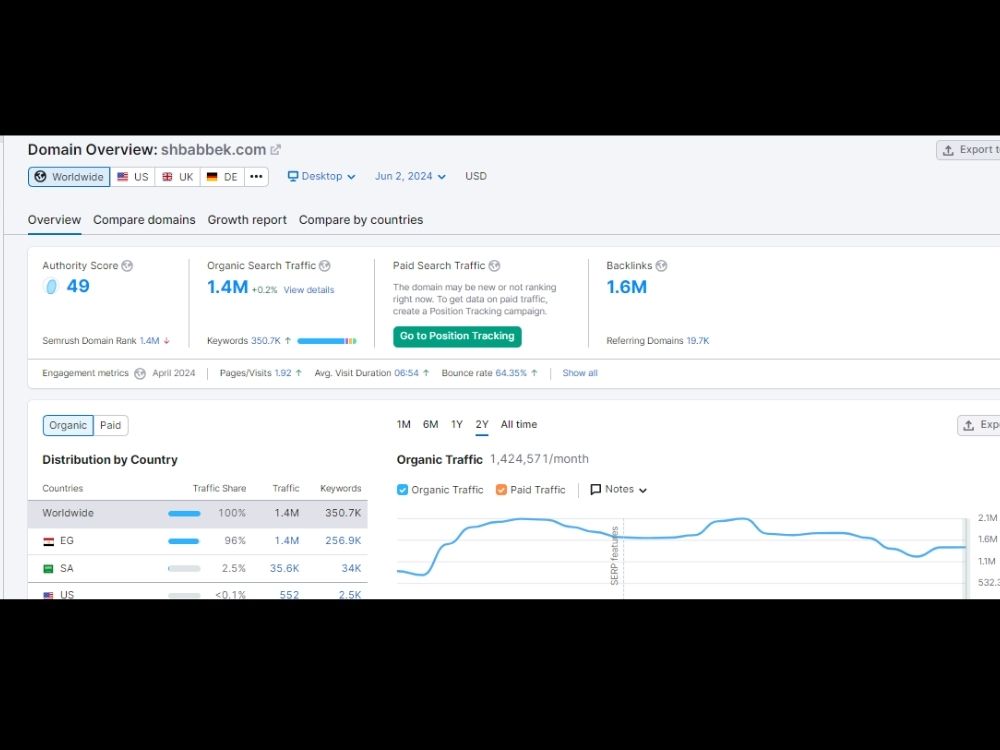Click the authority score oval badge icon

[x=51, y=286]
